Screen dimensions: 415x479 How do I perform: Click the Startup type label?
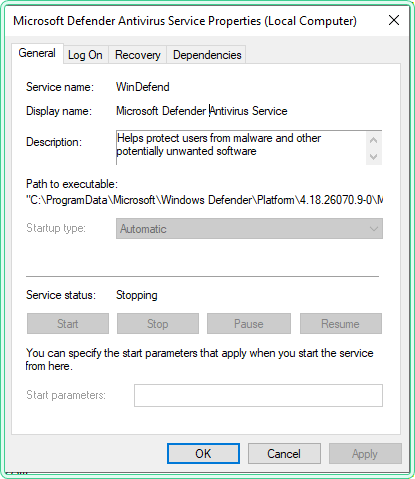(x=56, y=228)
